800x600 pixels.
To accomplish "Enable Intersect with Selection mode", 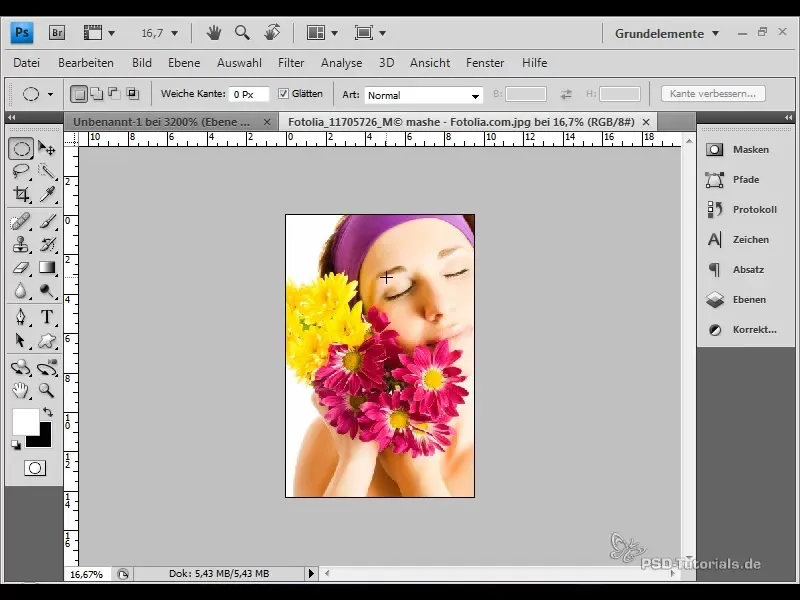I will [133, 94].
